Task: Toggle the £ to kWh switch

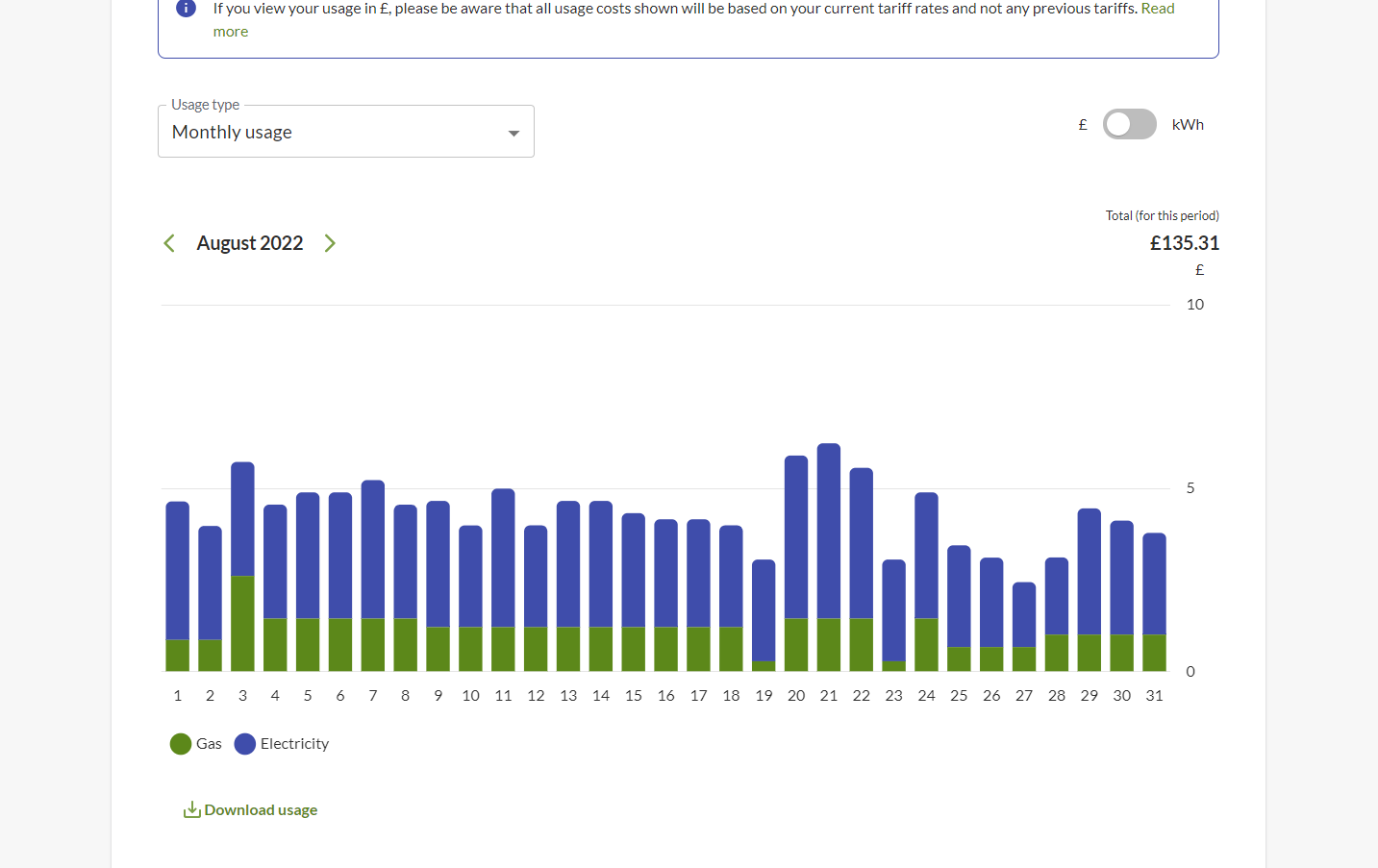Action: pyautogui.click(x=1129, y=124)
